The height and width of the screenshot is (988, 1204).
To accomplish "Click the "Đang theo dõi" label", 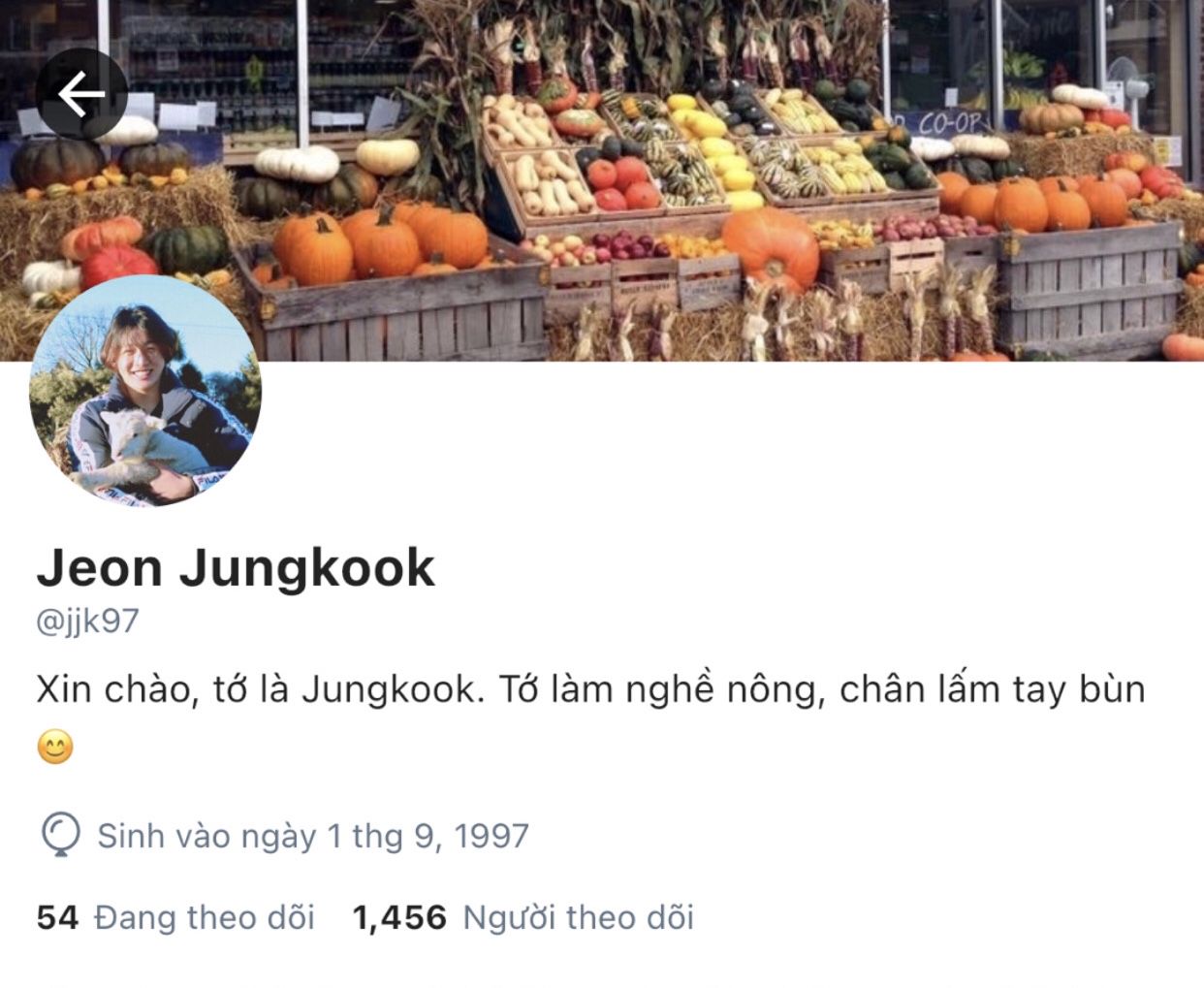I will click(x=205, y=917).
